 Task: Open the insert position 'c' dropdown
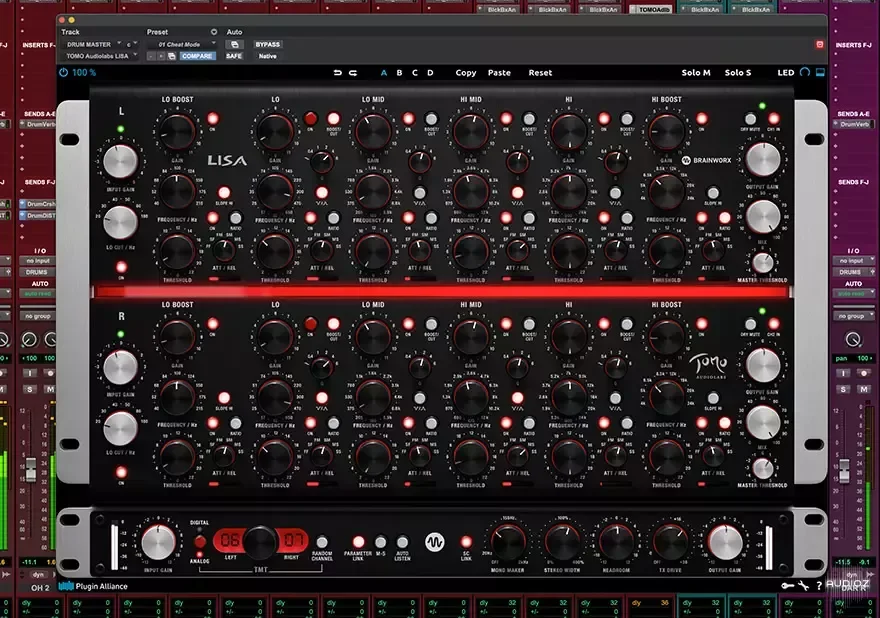click(x=131, y=44)
